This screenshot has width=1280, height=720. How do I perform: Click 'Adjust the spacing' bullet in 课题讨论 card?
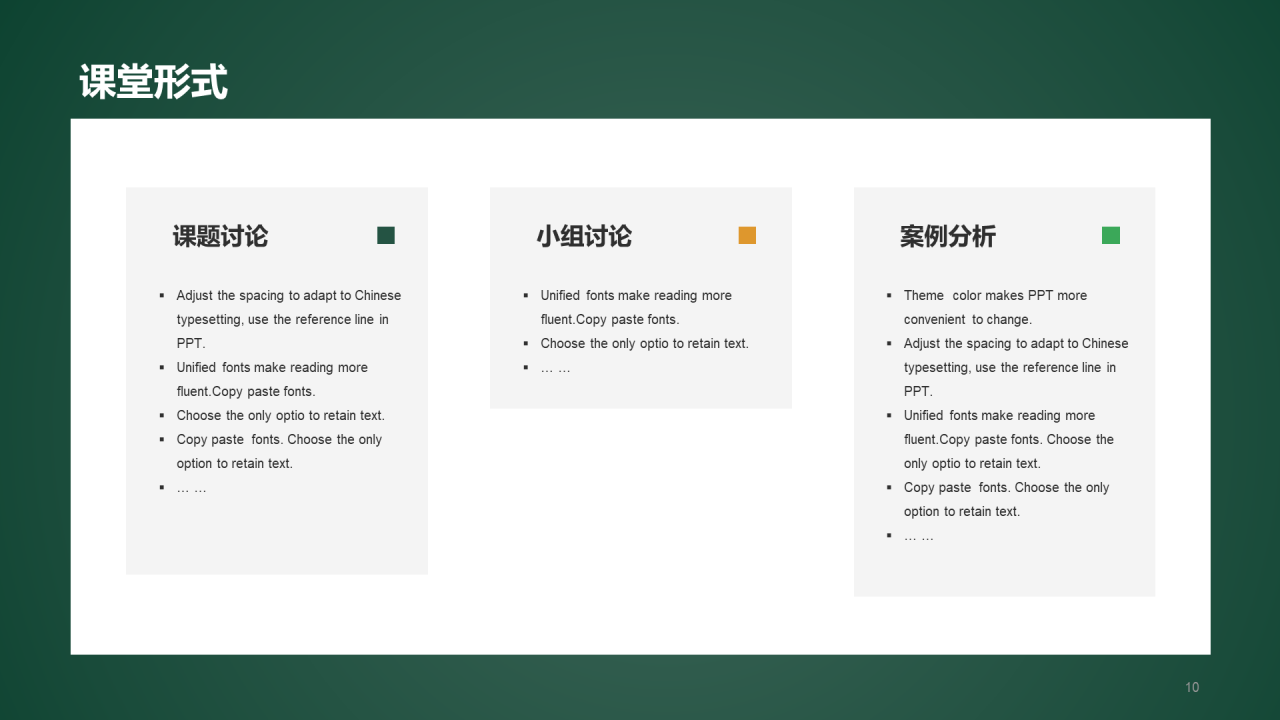click(x=288, y=319)
